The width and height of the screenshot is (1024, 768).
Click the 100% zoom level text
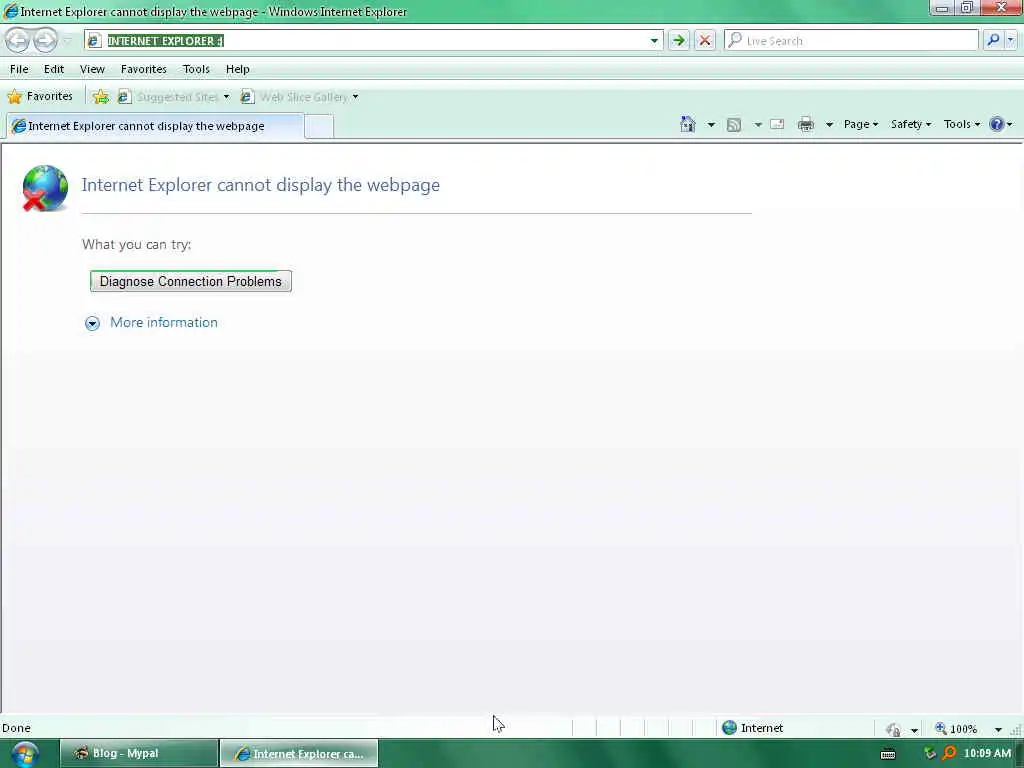963,729
